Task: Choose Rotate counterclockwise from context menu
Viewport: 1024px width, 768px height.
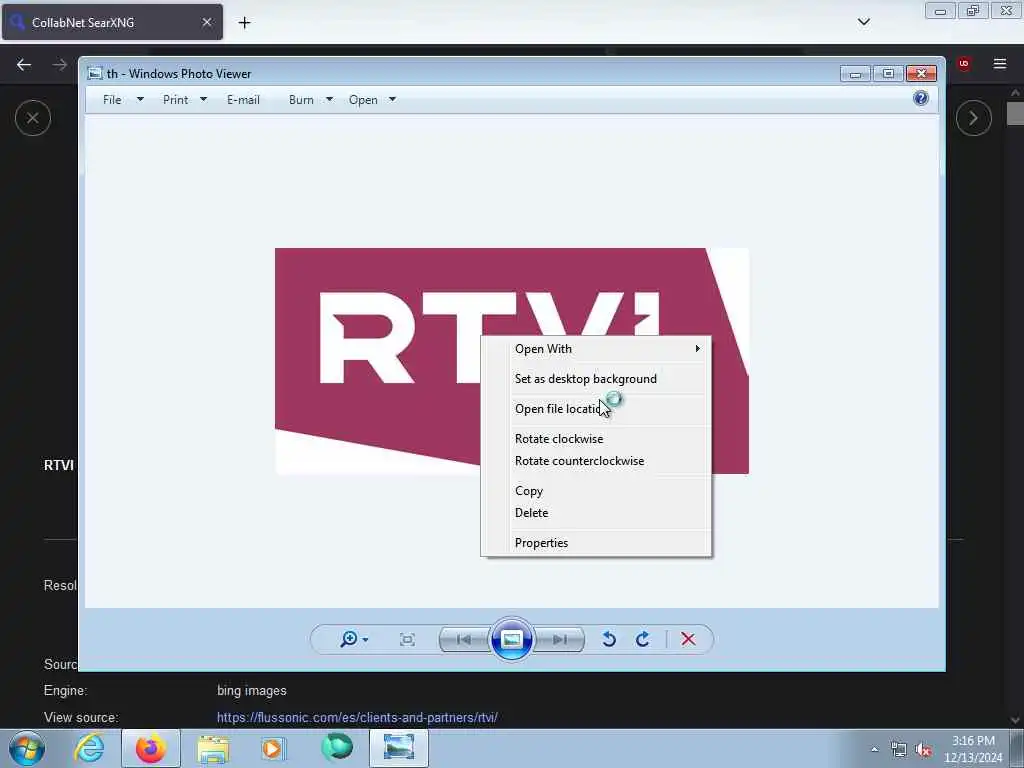Action: (x=596, y=461)
